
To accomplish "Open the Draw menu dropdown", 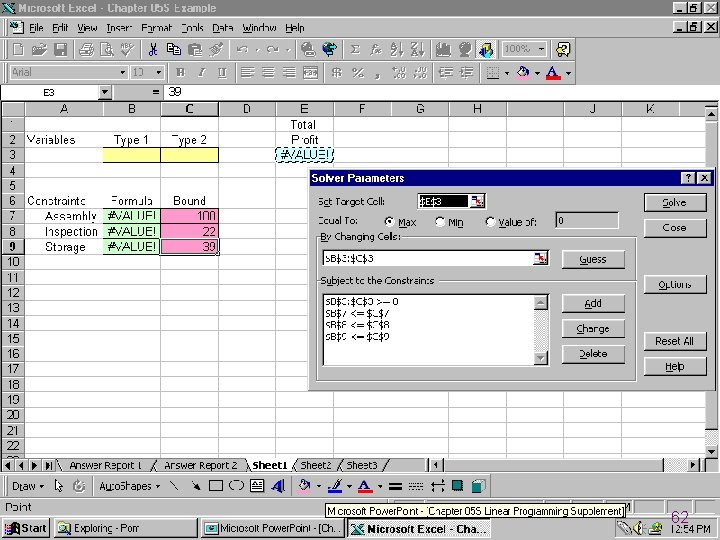I will click(28, 486).
